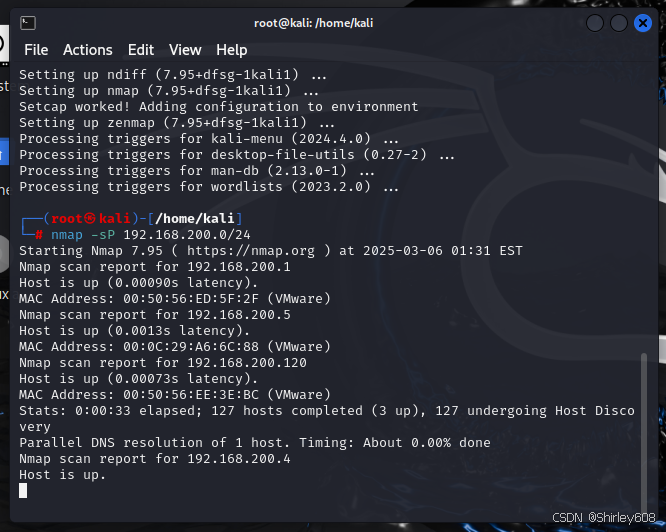This screenshot has height=532, width=666.
Task: Close the terminal with the blue X button
Action: (x=643, y=23)
